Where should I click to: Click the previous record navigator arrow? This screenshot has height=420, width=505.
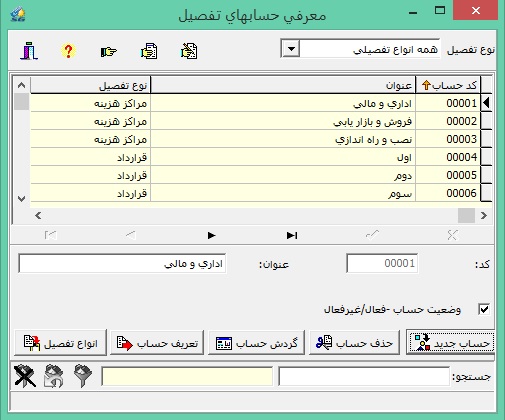tap(131, 236)
